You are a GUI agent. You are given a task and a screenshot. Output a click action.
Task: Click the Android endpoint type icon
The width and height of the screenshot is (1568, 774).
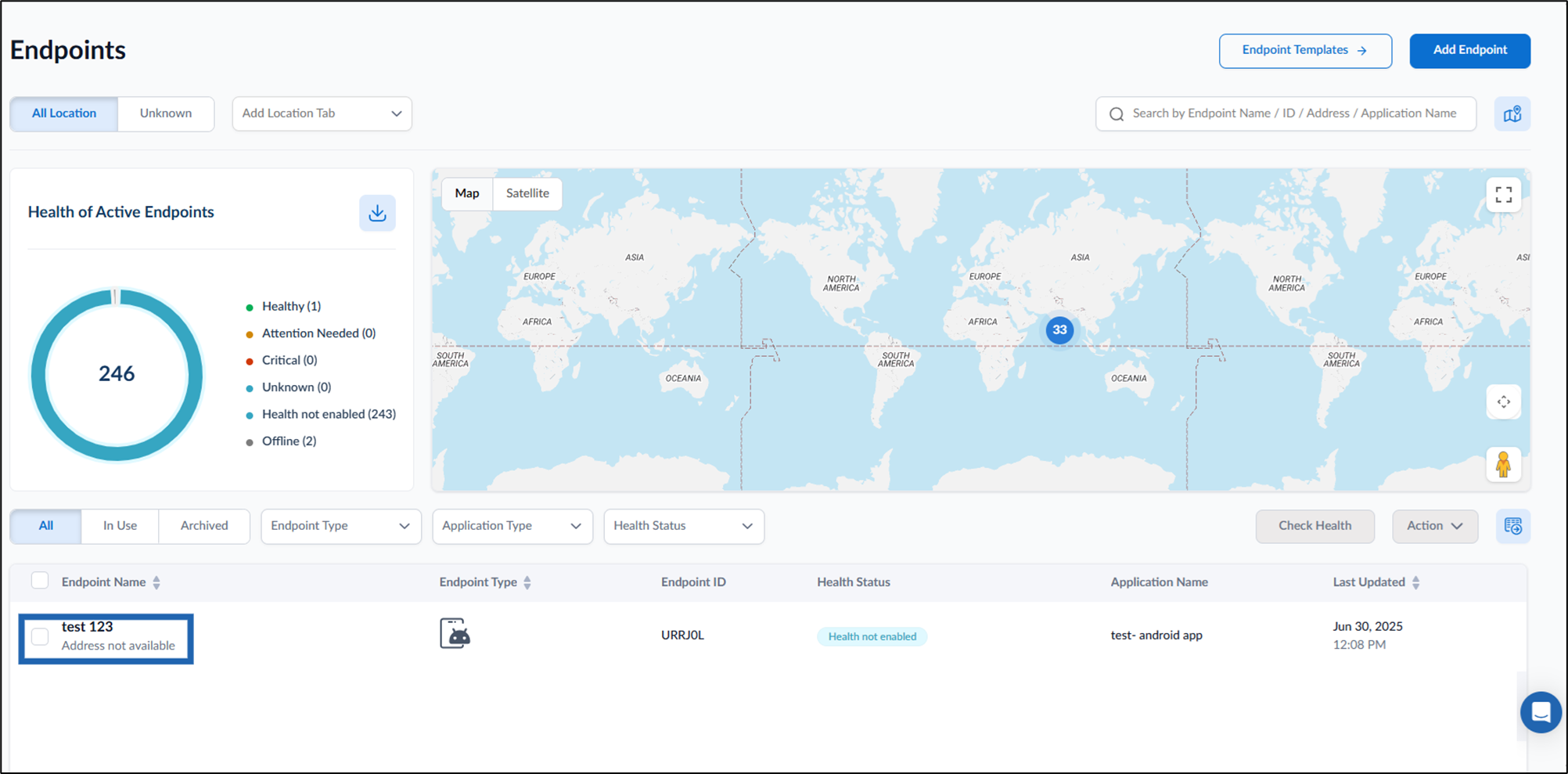tap(455, 634)
